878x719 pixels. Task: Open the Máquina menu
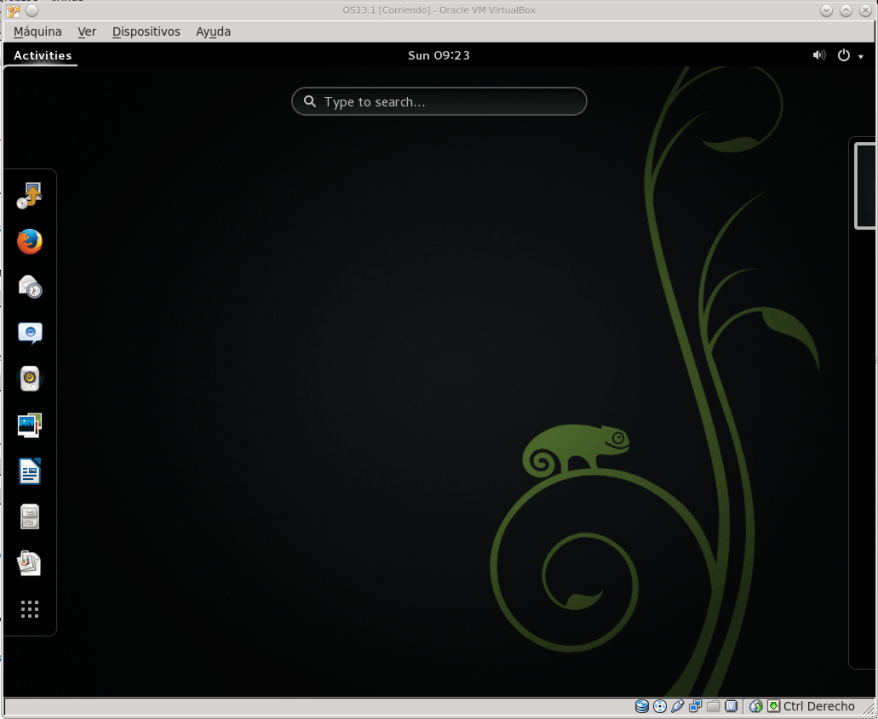(37, 31)
